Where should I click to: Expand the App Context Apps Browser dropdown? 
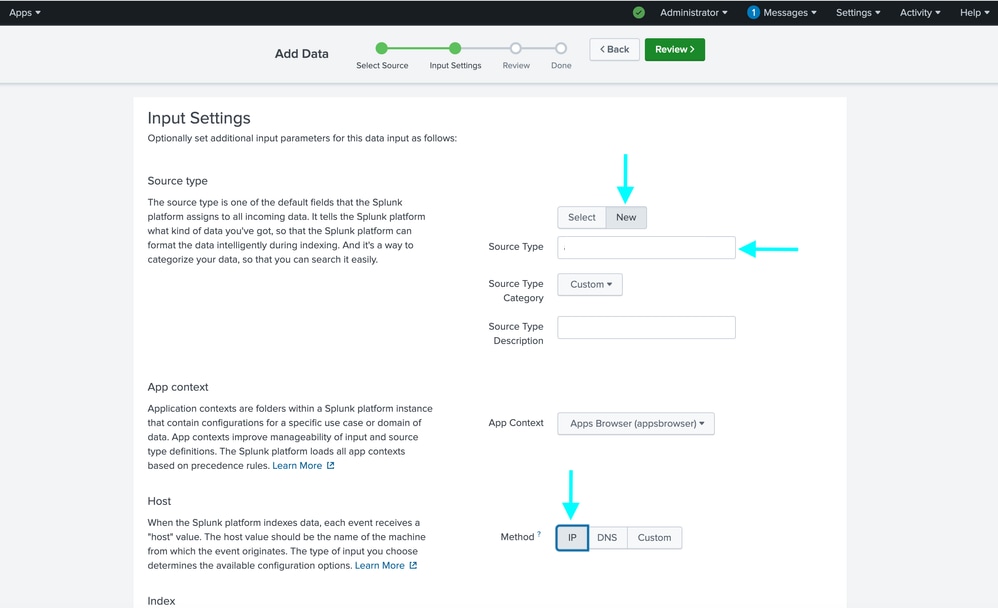tap(636, 423)
